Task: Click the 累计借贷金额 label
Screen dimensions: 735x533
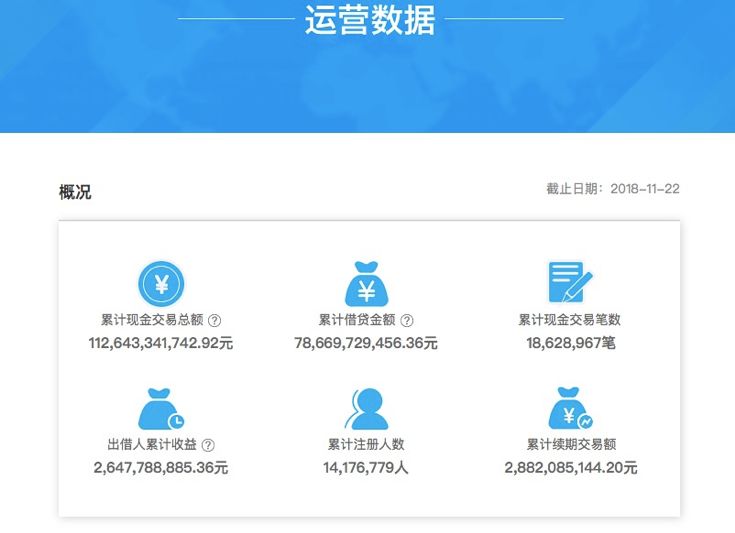Action: (357, 320)
